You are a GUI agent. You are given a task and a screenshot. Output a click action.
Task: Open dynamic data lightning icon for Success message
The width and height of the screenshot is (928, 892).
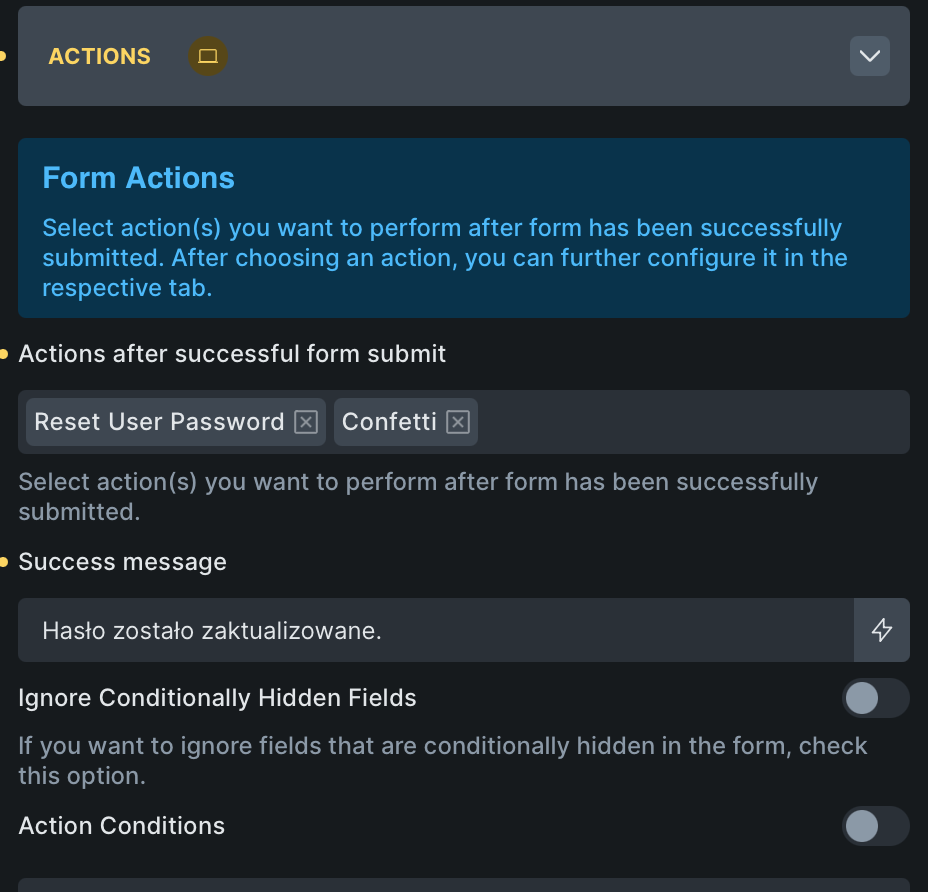tap(881, 630)
